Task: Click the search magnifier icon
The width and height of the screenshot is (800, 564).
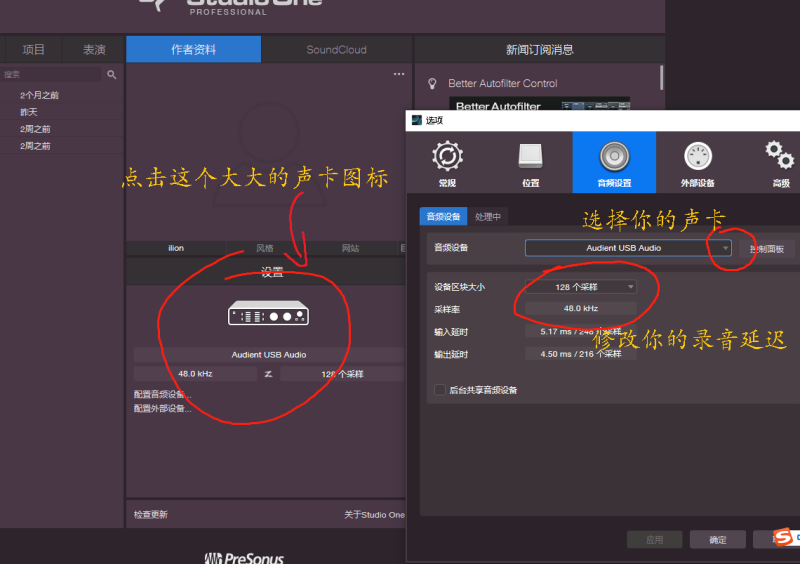Action: pyautogui.click(x=112, y=75)
